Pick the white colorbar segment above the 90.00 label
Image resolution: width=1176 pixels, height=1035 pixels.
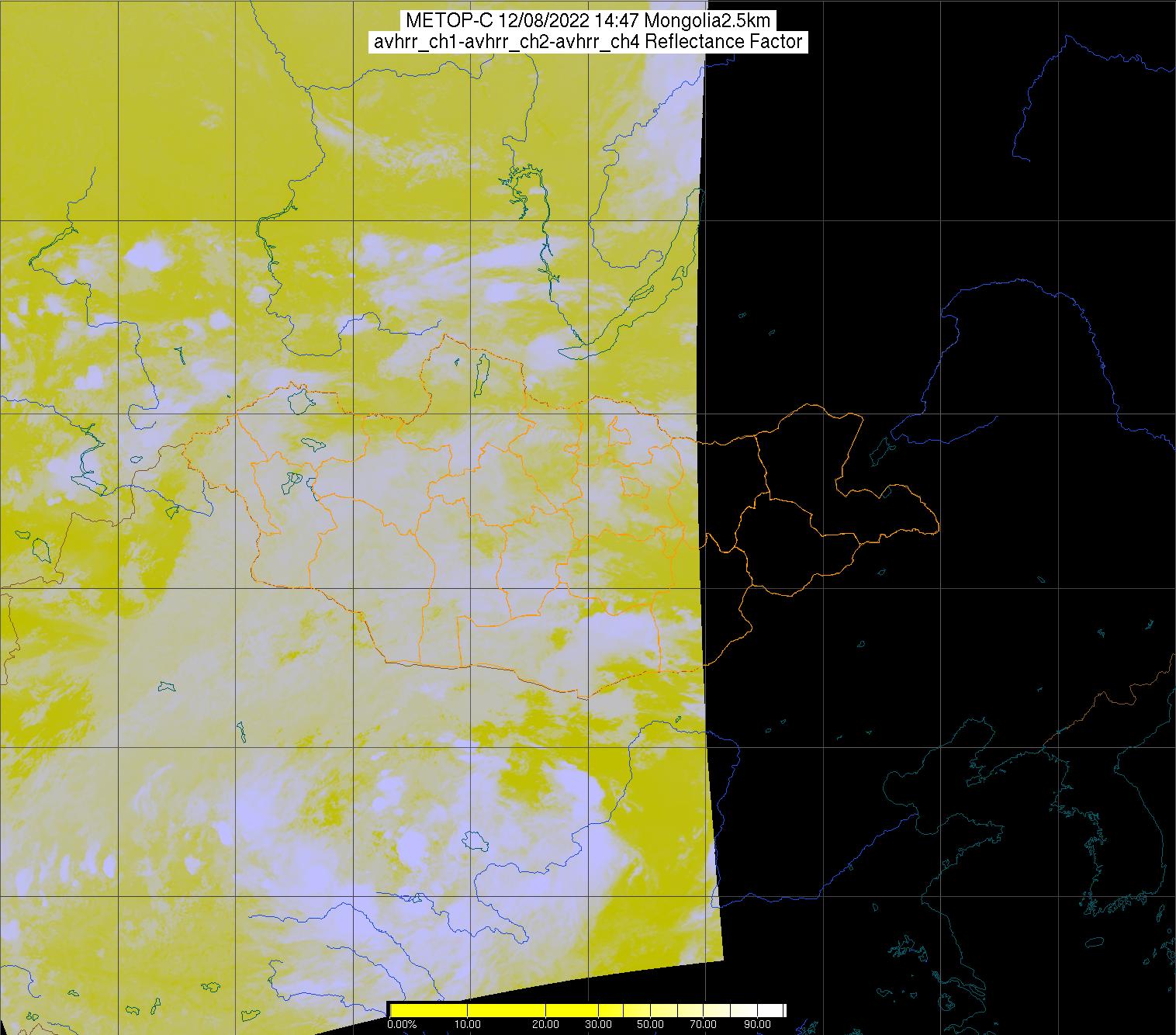(x=770, y=1010)
